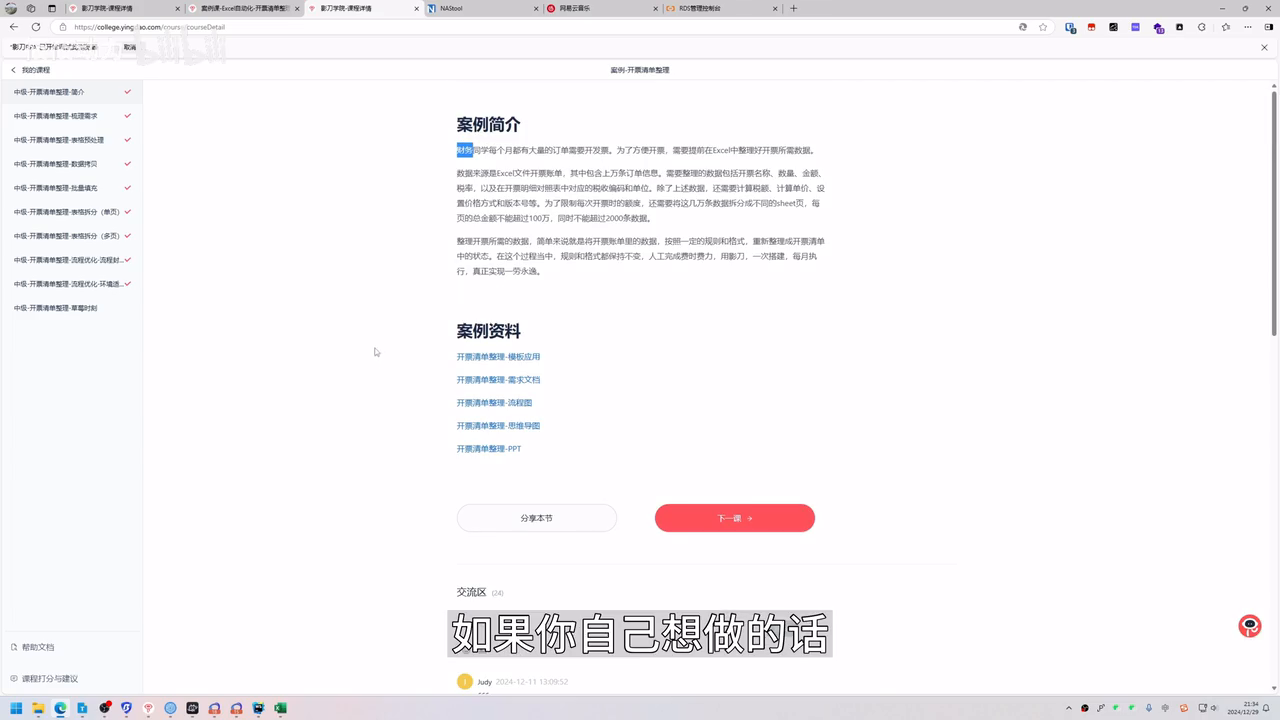Open lesson 流程优化-环境适配
This screenshot has height=720, width=1280.
coord(71,284)
